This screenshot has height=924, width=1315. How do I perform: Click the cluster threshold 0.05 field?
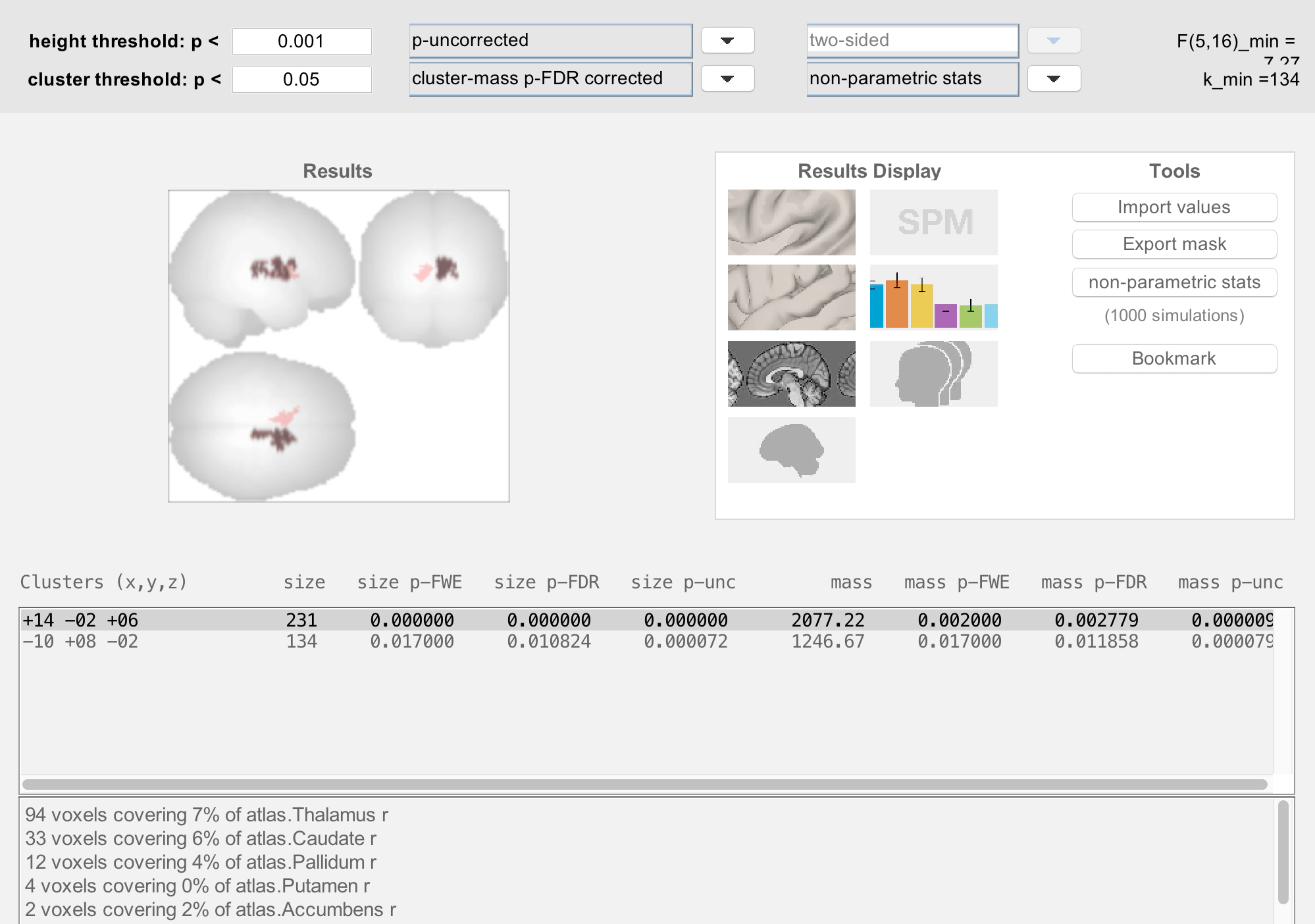[301, 80]
